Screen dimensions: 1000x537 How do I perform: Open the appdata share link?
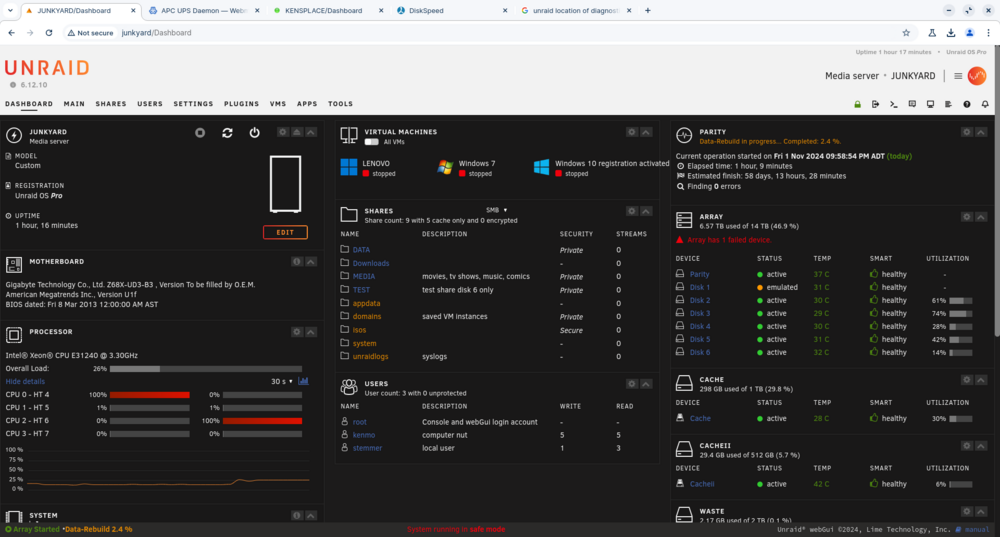(366, 304)
